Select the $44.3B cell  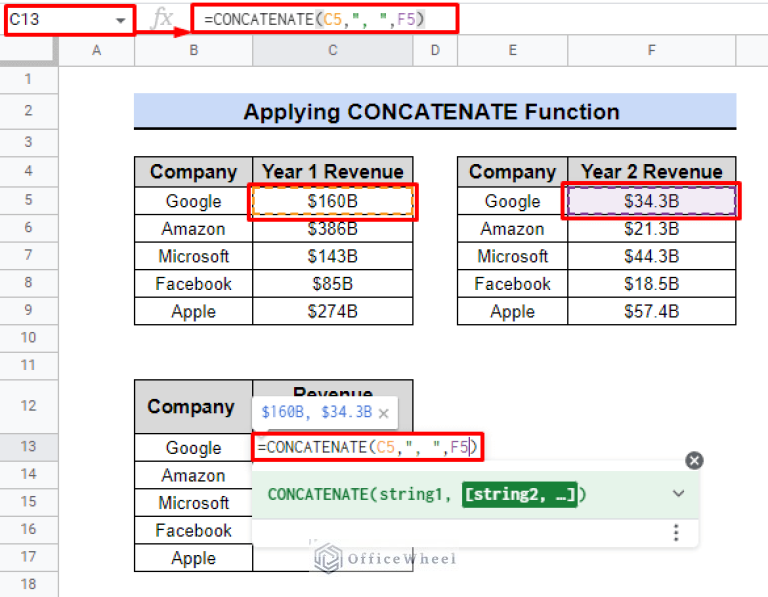pyautogui.click(x=651, y=256)
